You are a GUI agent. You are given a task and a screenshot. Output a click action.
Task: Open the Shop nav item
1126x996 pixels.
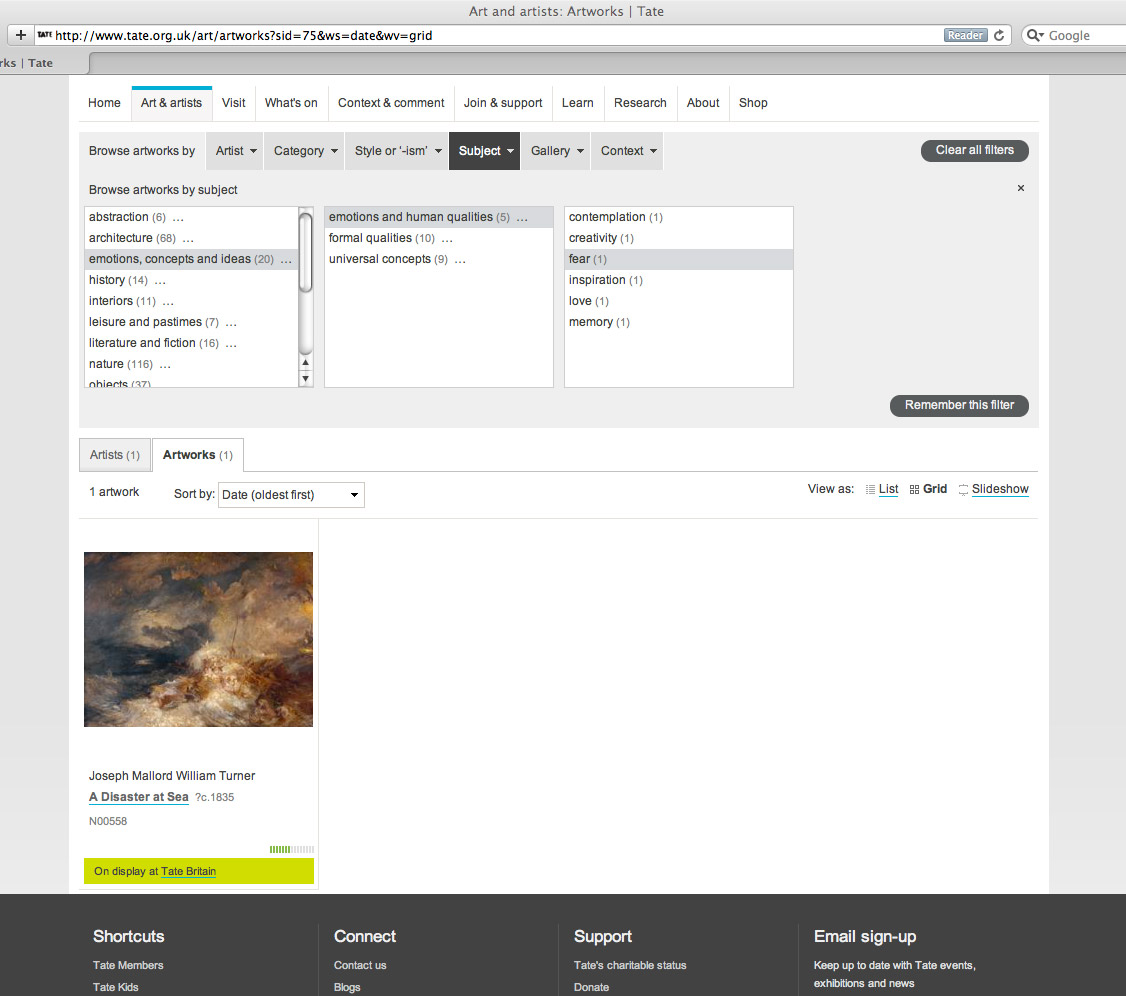(x=753, y=103)
